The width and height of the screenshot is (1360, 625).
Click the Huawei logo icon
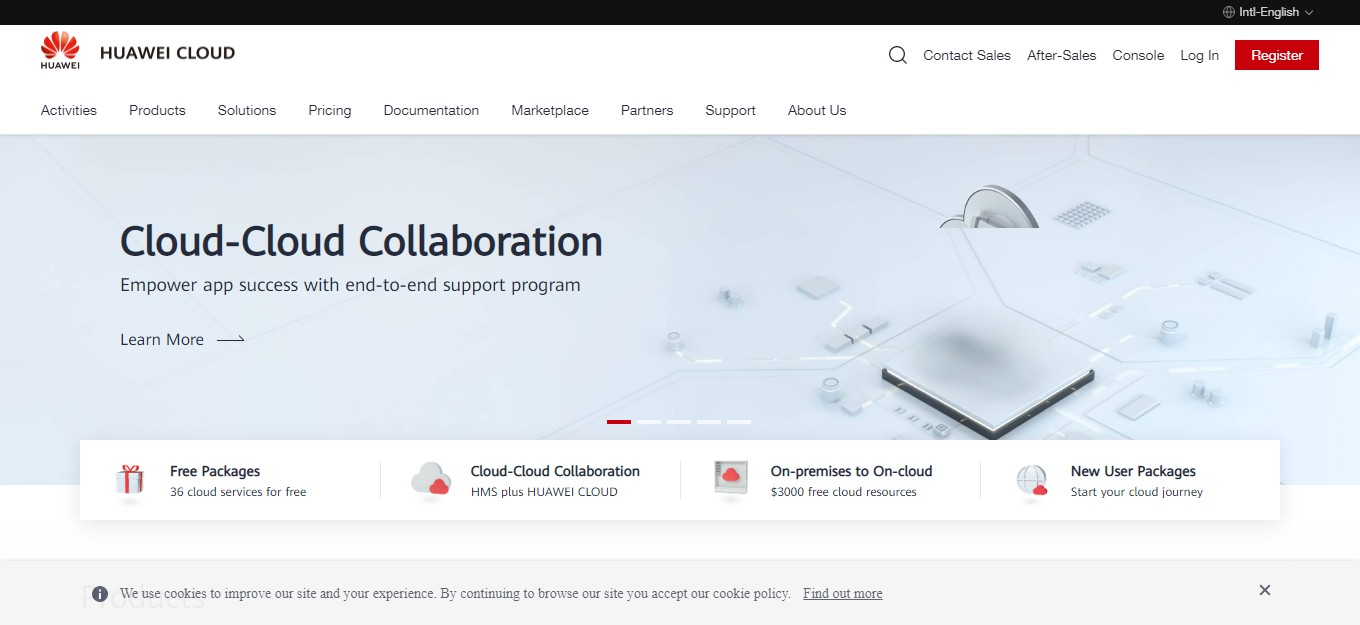point(60,51)
